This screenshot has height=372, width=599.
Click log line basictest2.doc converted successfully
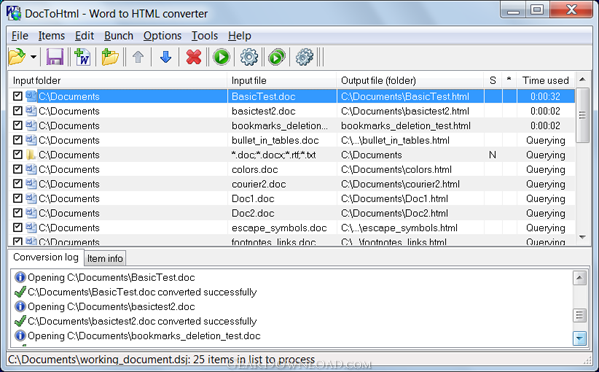pos(142,321)
